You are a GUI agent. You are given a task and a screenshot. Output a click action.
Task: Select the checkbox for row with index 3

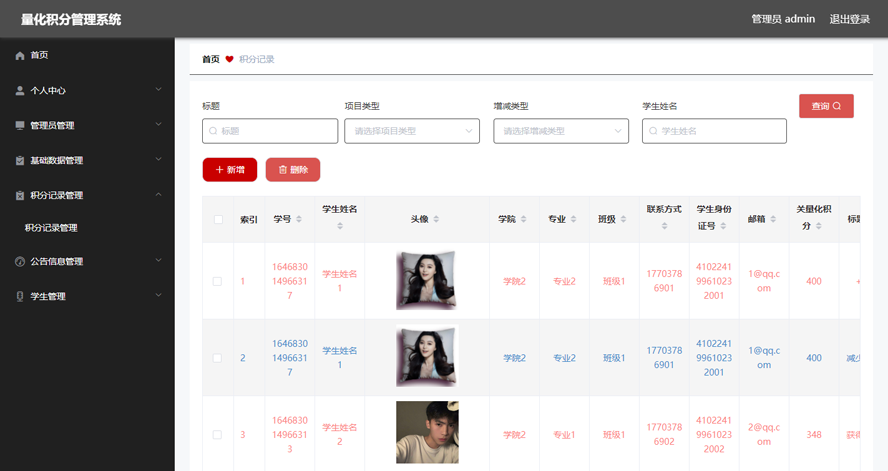point(218,435)
